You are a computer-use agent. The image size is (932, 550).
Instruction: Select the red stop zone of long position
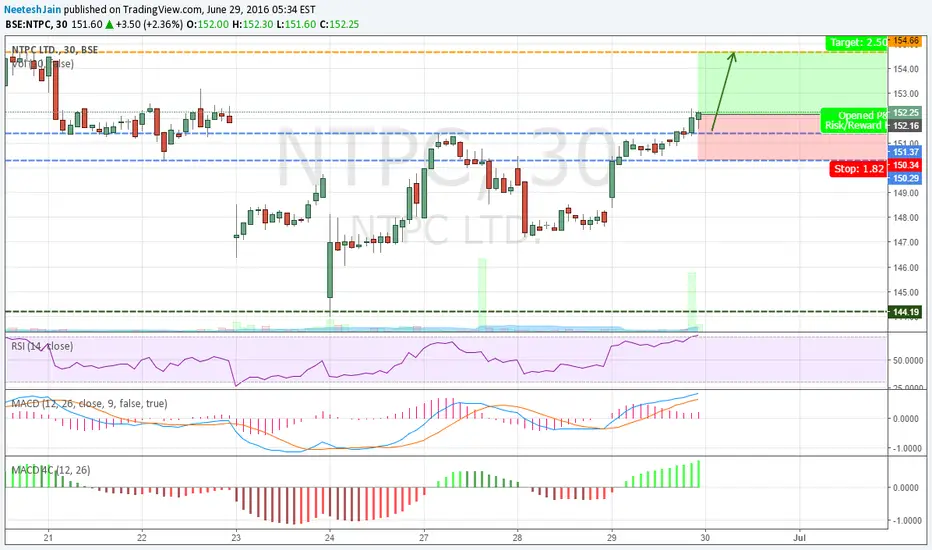click(x=792, y=137)
